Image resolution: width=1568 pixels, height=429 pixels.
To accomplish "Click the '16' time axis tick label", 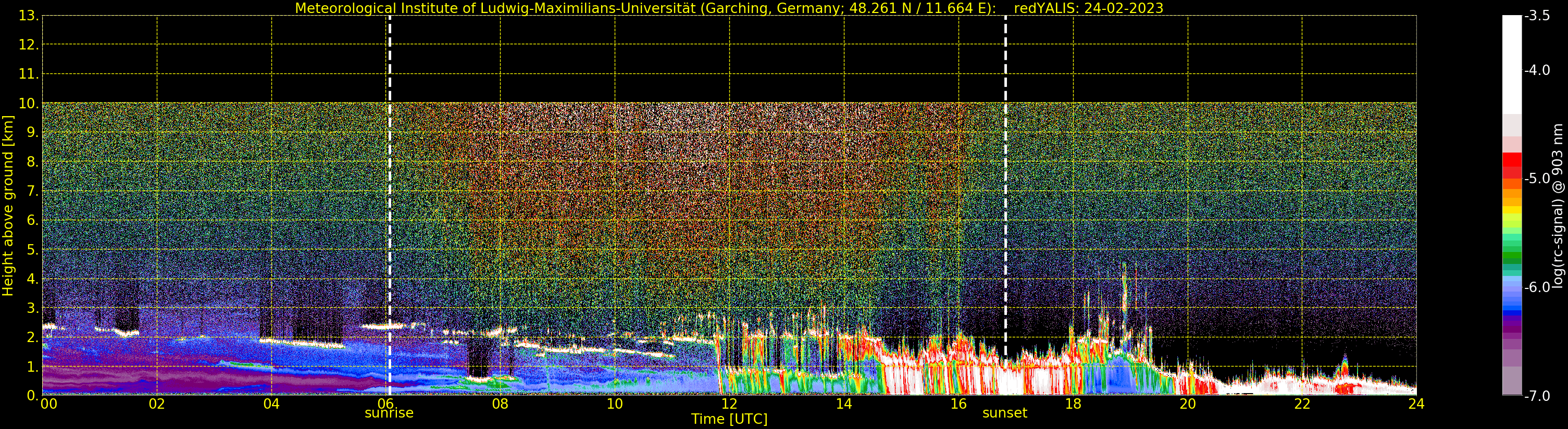I will coord(959,404).
